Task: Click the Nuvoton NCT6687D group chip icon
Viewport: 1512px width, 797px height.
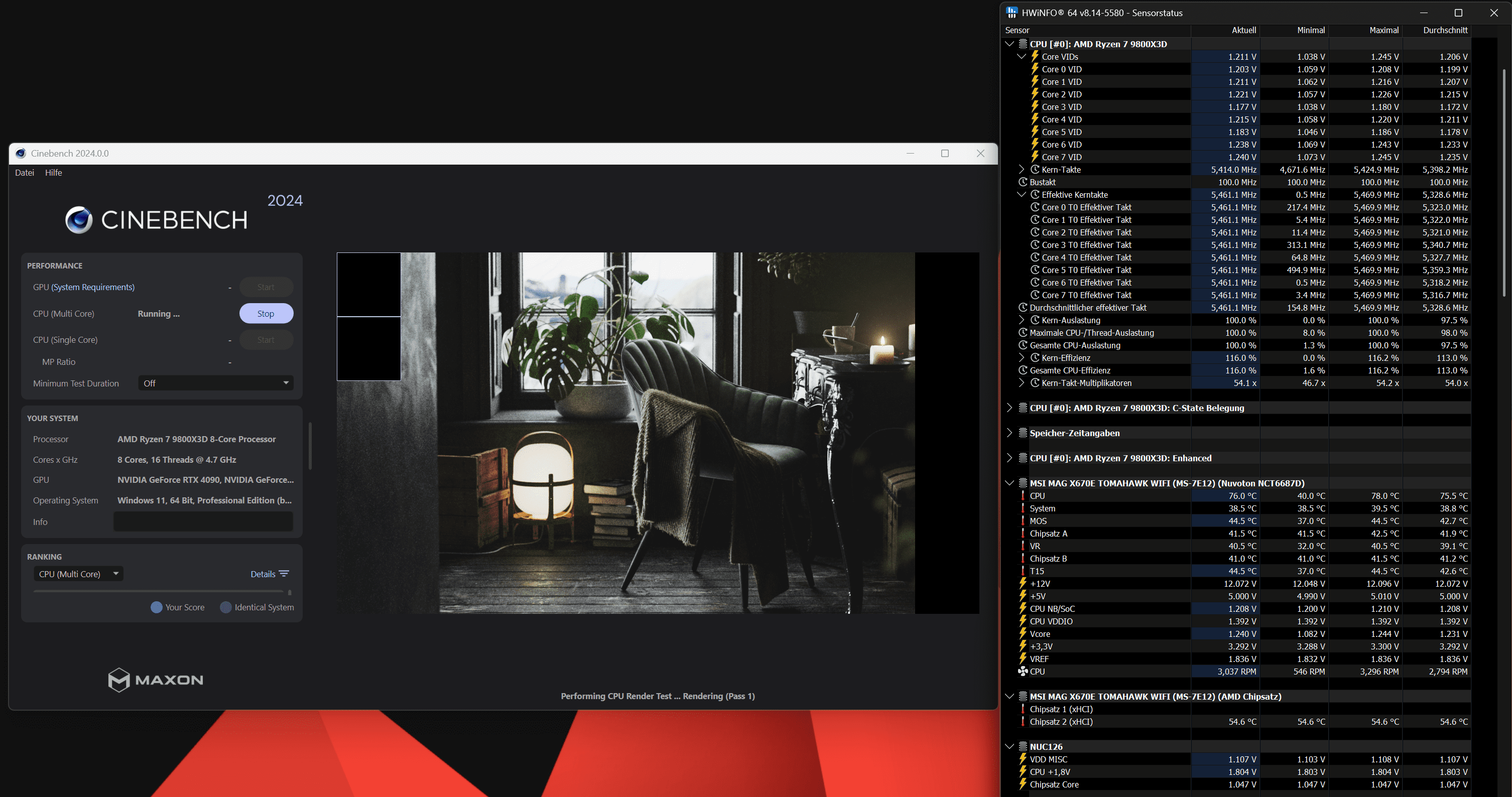Action: tap(1023, 484)
